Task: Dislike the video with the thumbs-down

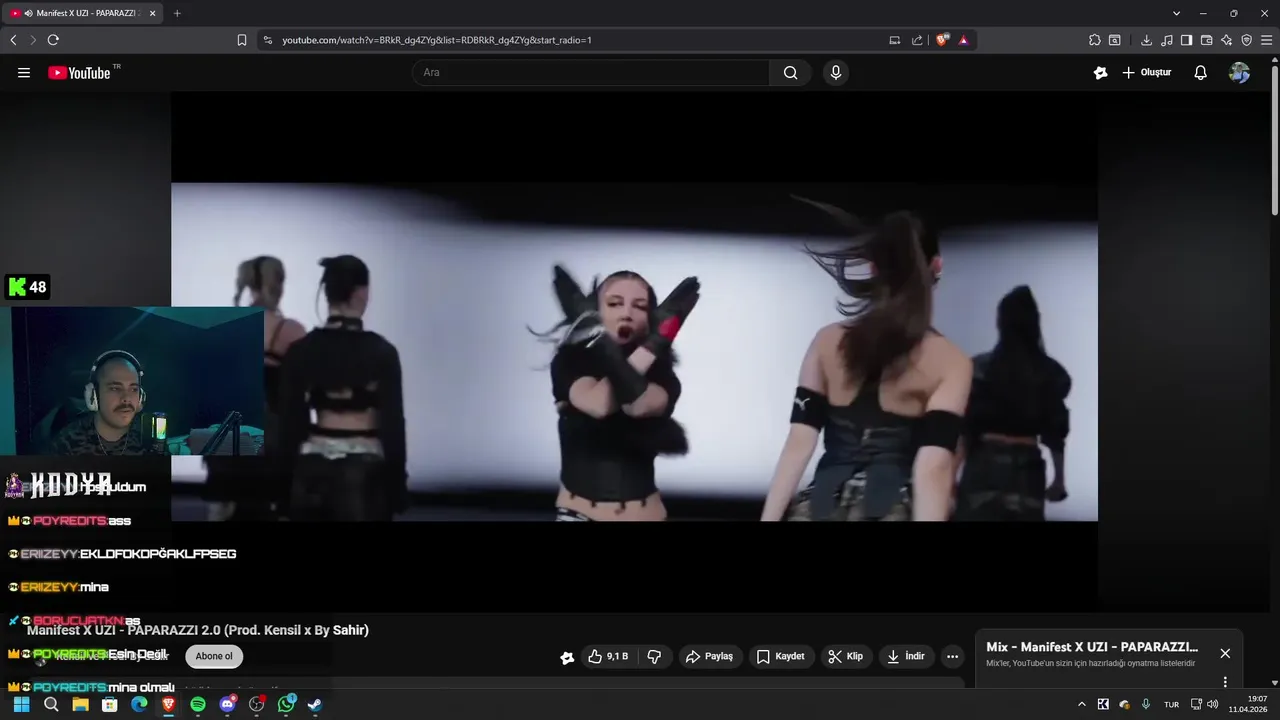Action: pos(655,657)
